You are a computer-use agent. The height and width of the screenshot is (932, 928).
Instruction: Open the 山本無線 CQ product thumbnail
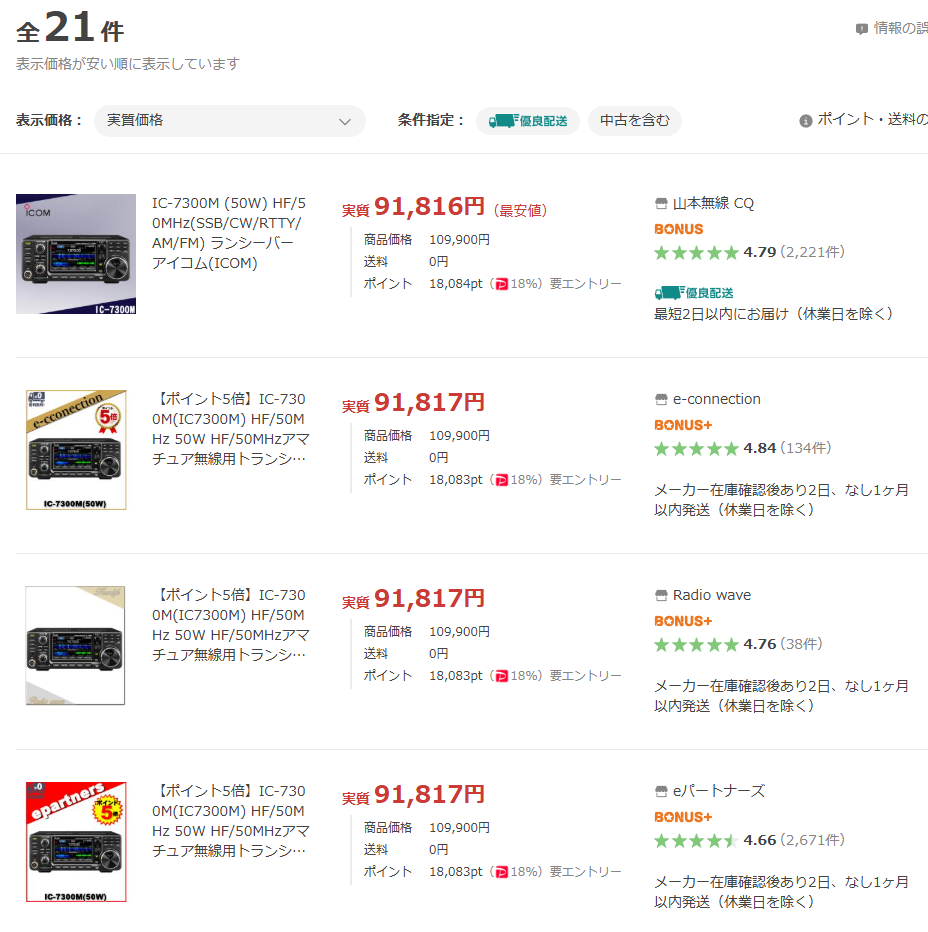point(76,254)
